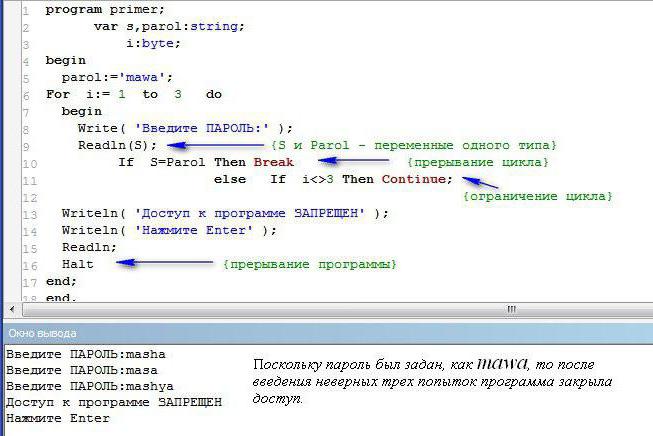Click the 'i:byte;' declaration line
653x436 pixels.
153,43
